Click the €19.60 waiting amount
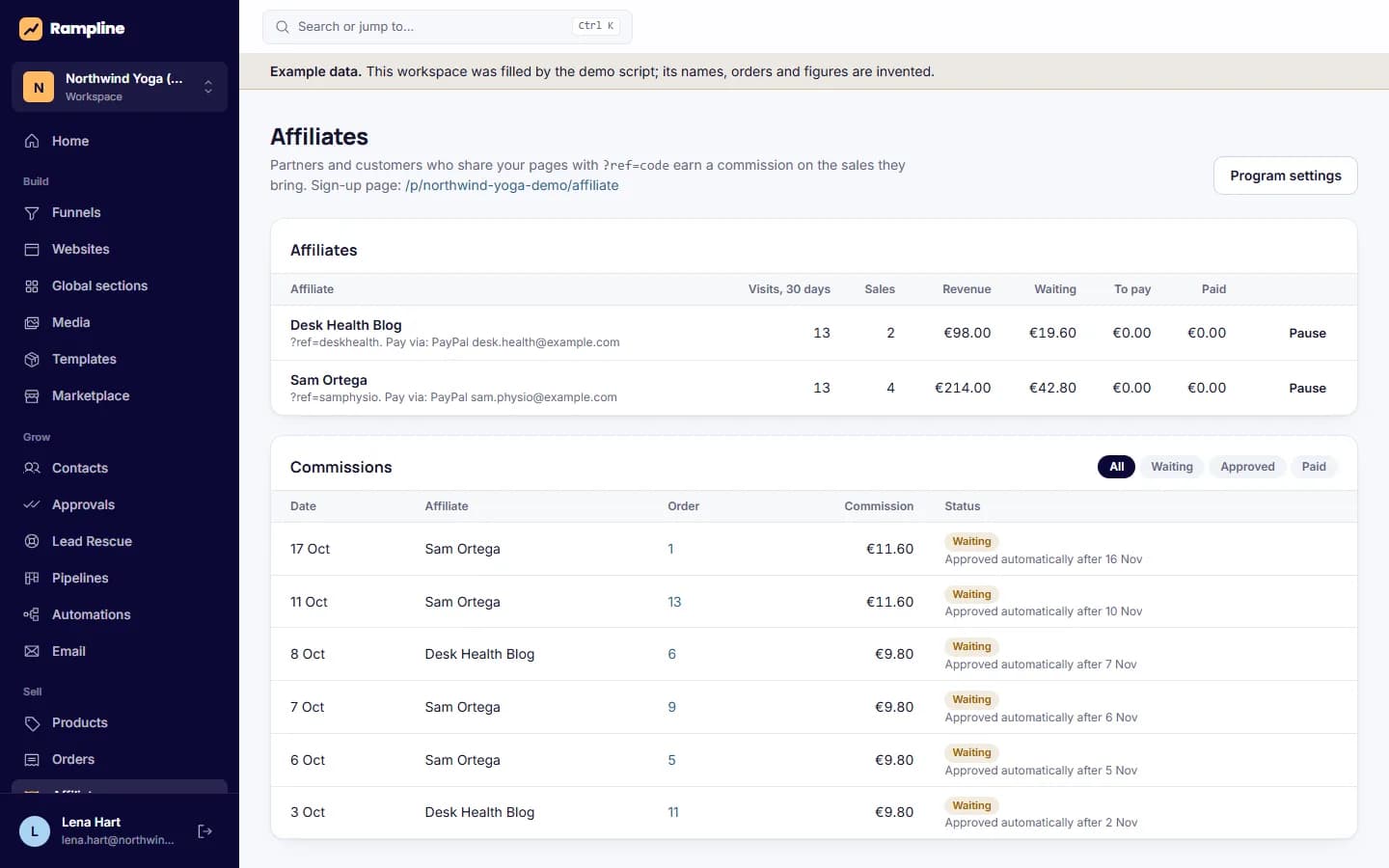The height and width of the screenshot is (868, 1389). 1052,333
